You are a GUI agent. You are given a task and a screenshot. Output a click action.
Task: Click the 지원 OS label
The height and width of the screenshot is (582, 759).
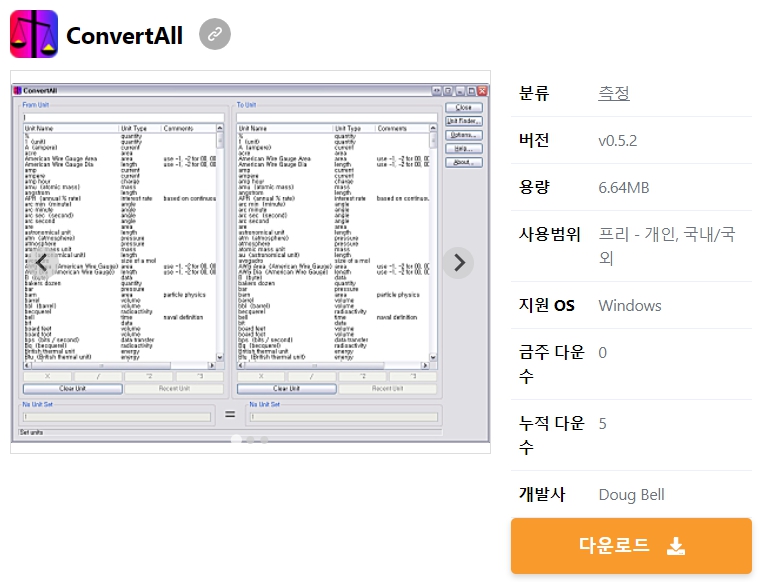(546, 305)
